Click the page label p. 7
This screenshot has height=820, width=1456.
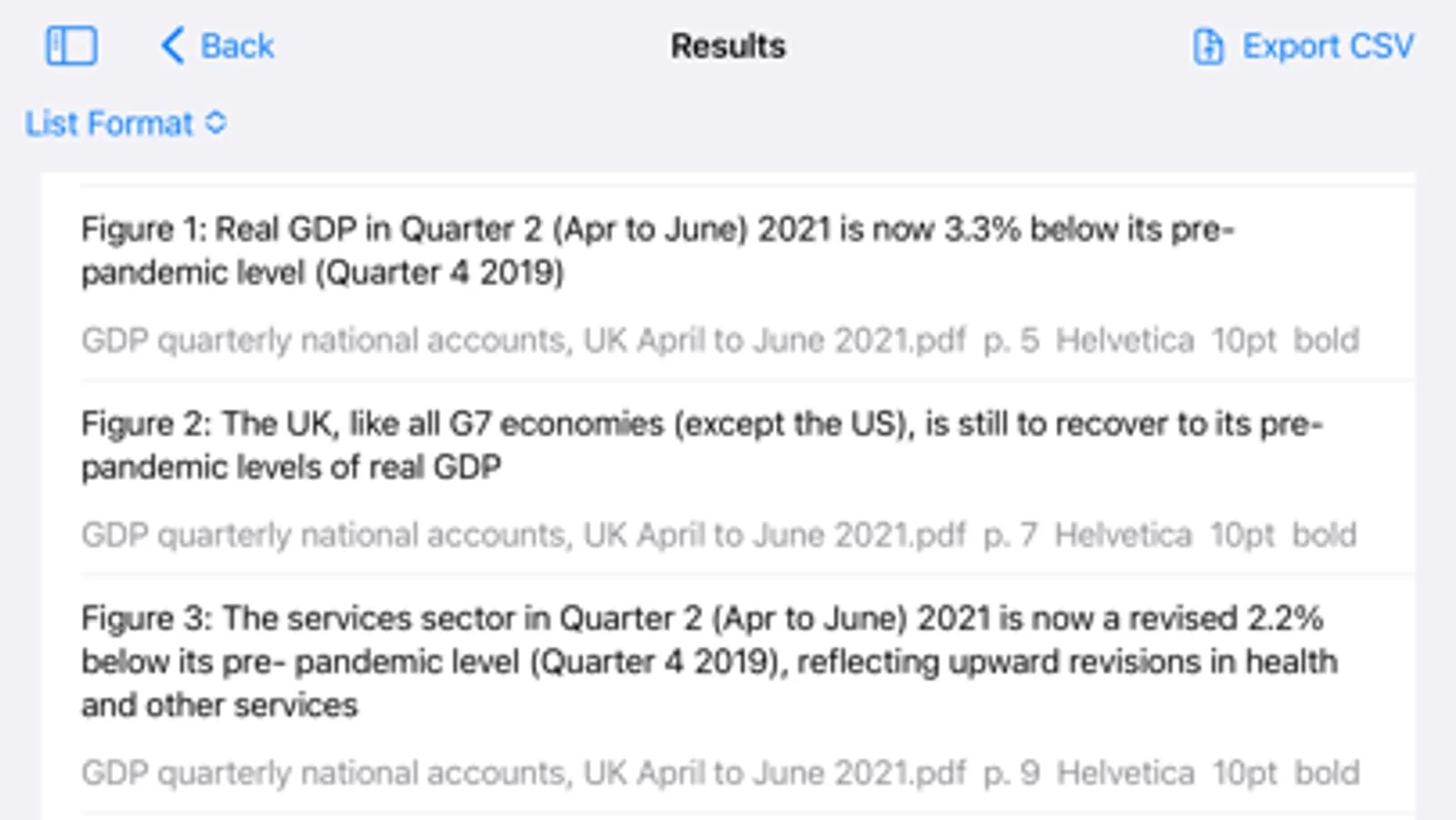[1010, 535]
